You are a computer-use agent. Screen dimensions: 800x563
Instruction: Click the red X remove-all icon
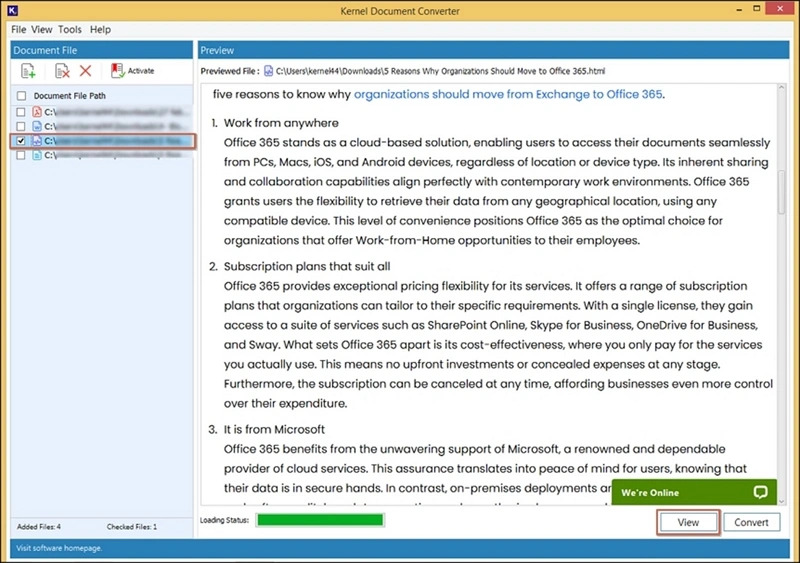[x=85, y=71]
